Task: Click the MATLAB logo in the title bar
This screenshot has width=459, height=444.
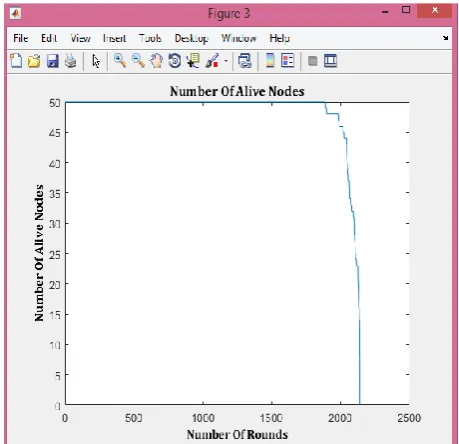Action: point(15,14)
